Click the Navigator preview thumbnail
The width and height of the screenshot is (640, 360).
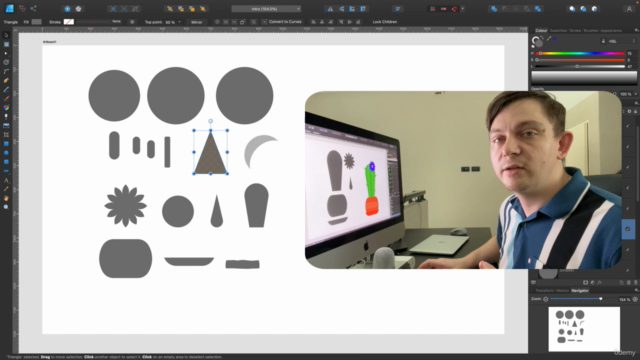(x=584, y=329)
